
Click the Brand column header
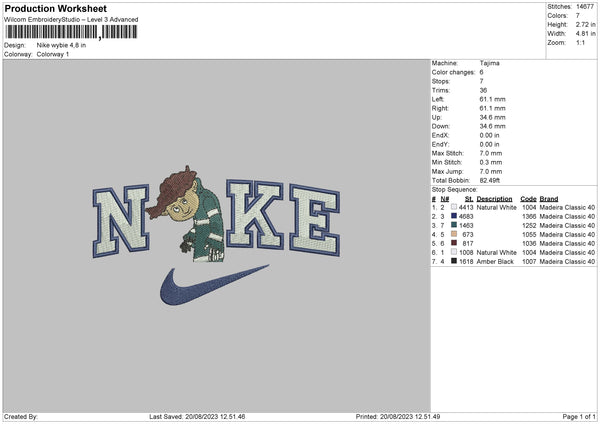pyautogui.click(x=549, y=199)
